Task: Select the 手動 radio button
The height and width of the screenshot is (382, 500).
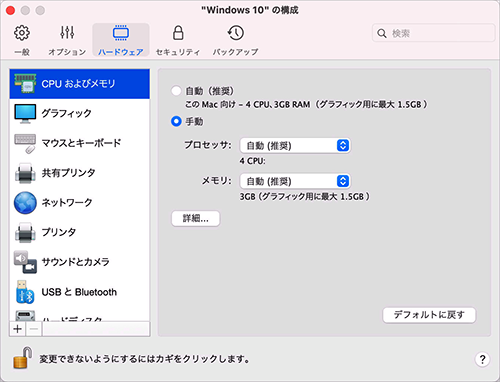Action: pos(176,121)
